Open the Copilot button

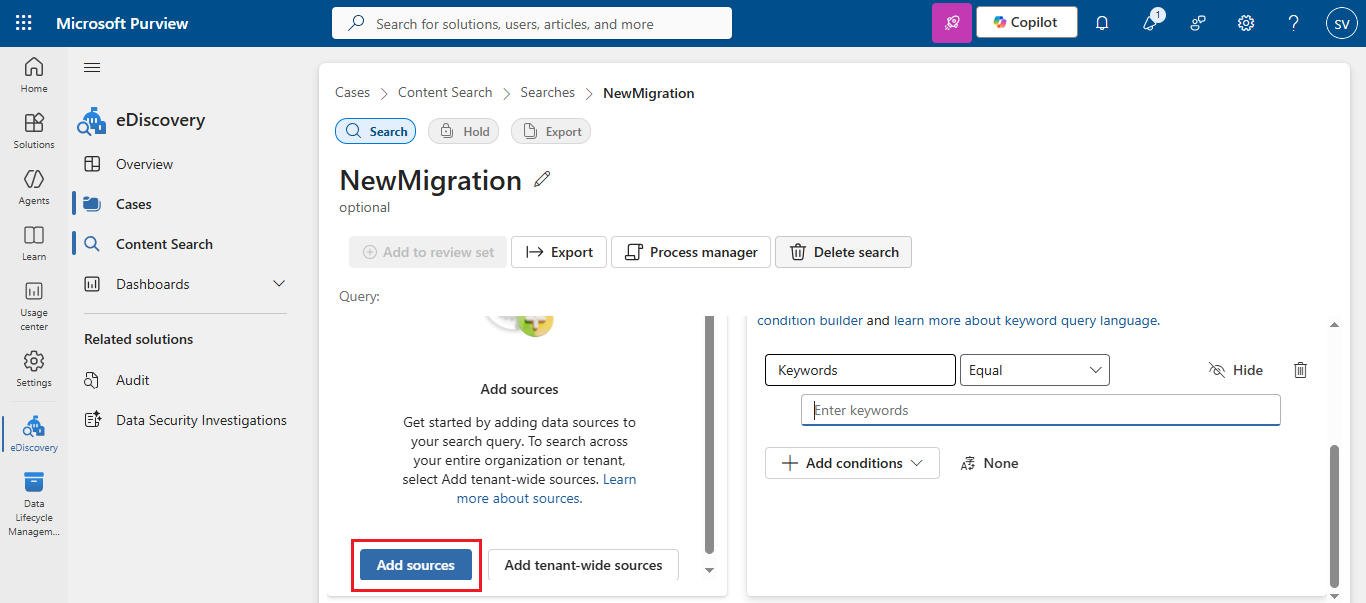point(1026,23)
